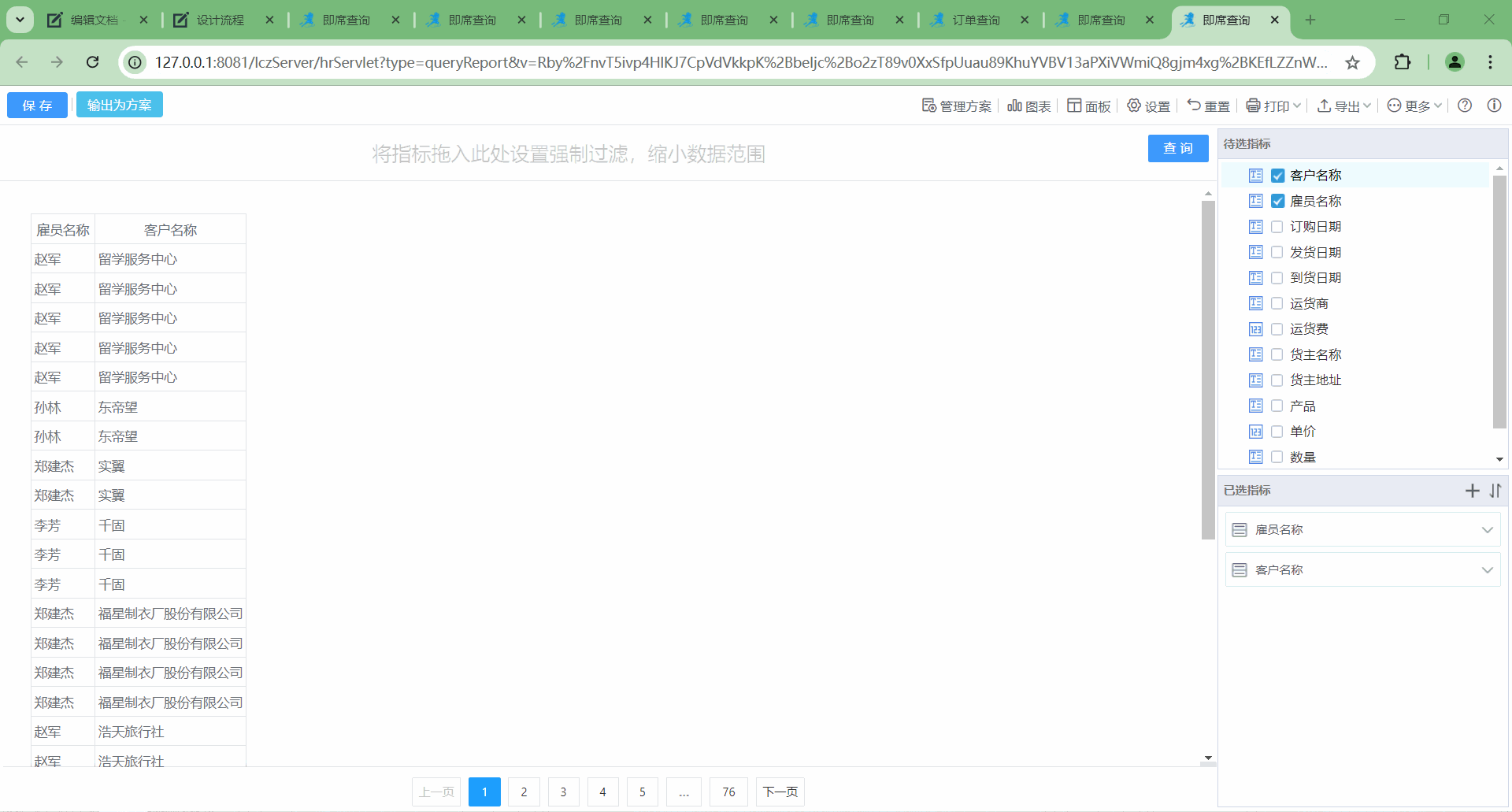This screenshot has width=1512, height=812.
Task: Click the 图表 chart icon
Action: (x=1028, y=106)
